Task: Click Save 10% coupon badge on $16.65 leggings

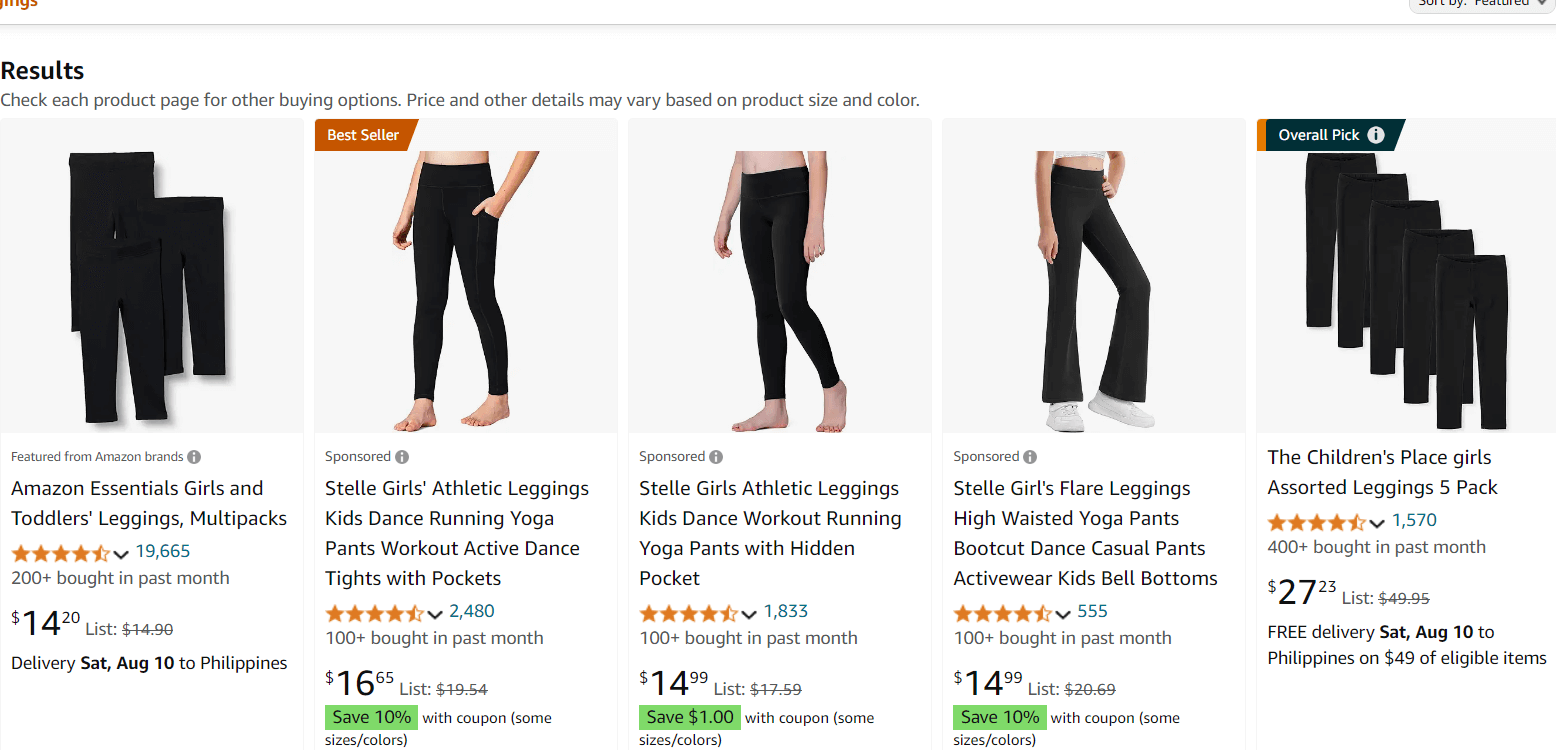Action: (x=371, y=717)
